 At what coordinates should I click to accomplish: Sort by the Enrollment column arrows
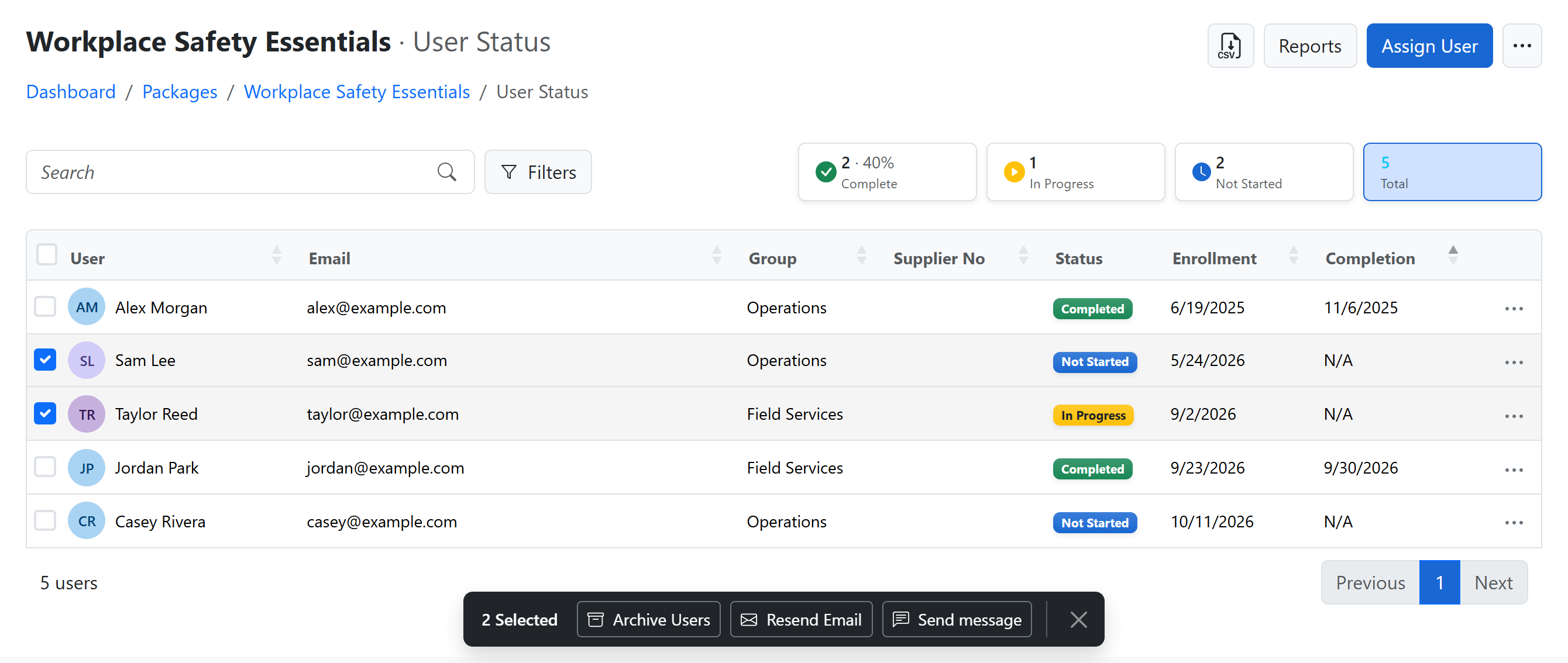(x=1294, y=255)
